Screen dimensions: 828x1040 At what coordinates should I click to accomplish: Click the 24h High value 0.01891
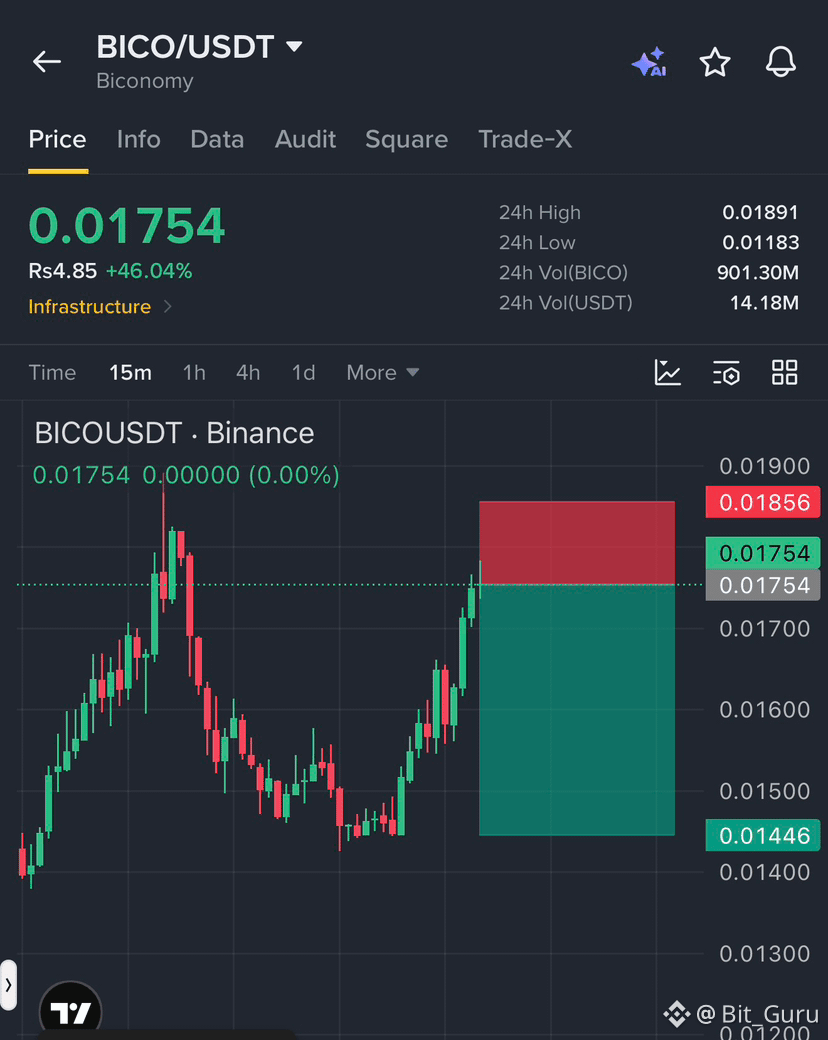click(x=760, y=212)
